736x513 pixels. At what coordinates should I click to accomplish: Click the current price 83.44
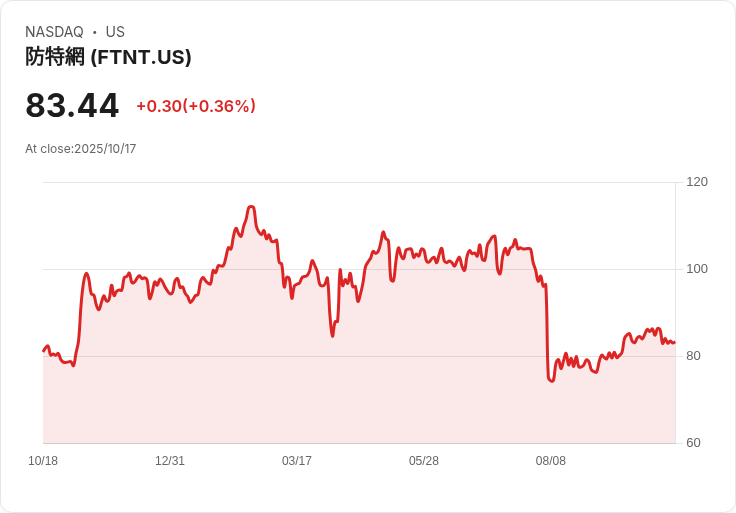[72, 105]
